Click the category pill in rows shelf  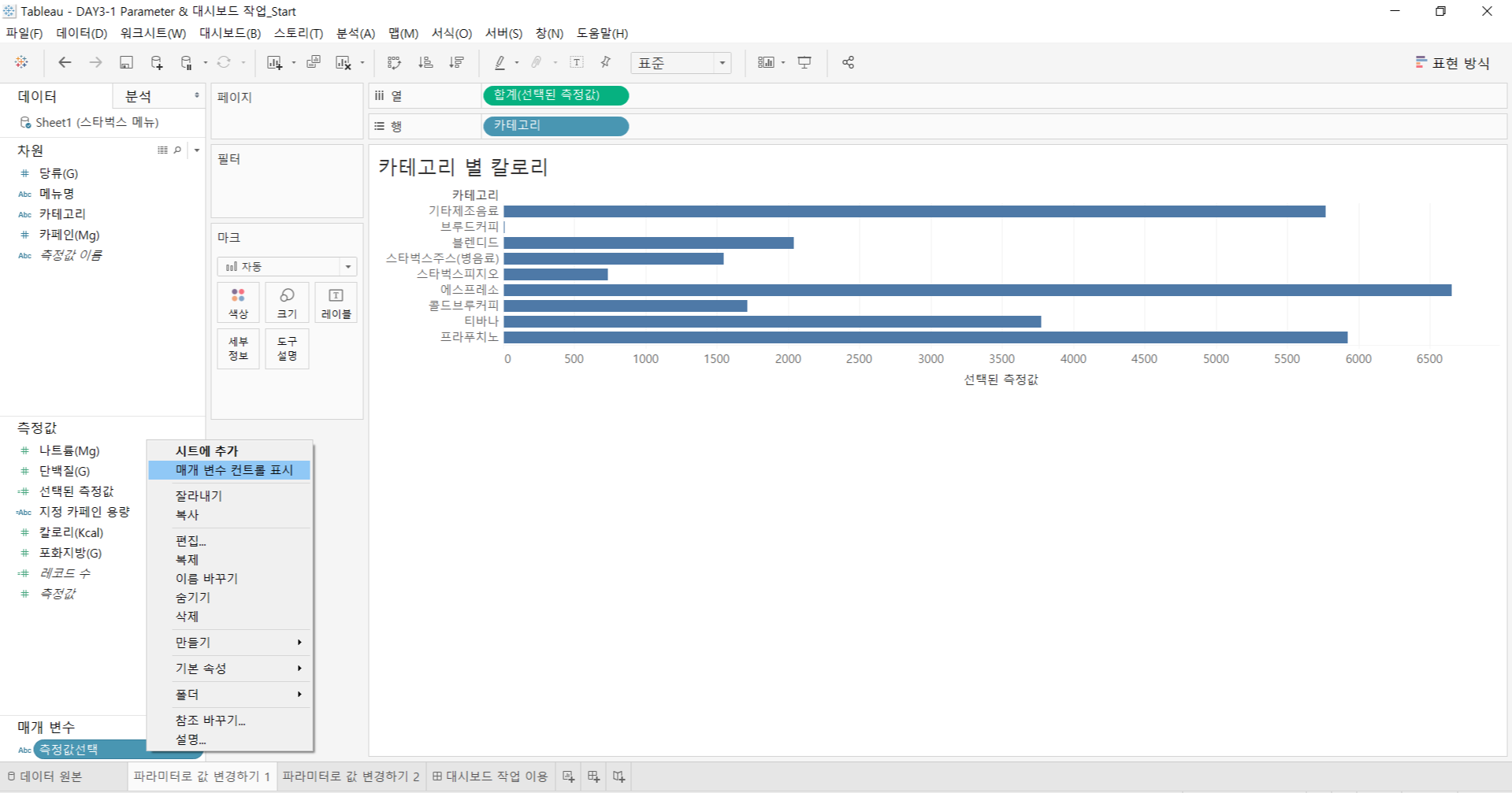(x=555, y=126)
